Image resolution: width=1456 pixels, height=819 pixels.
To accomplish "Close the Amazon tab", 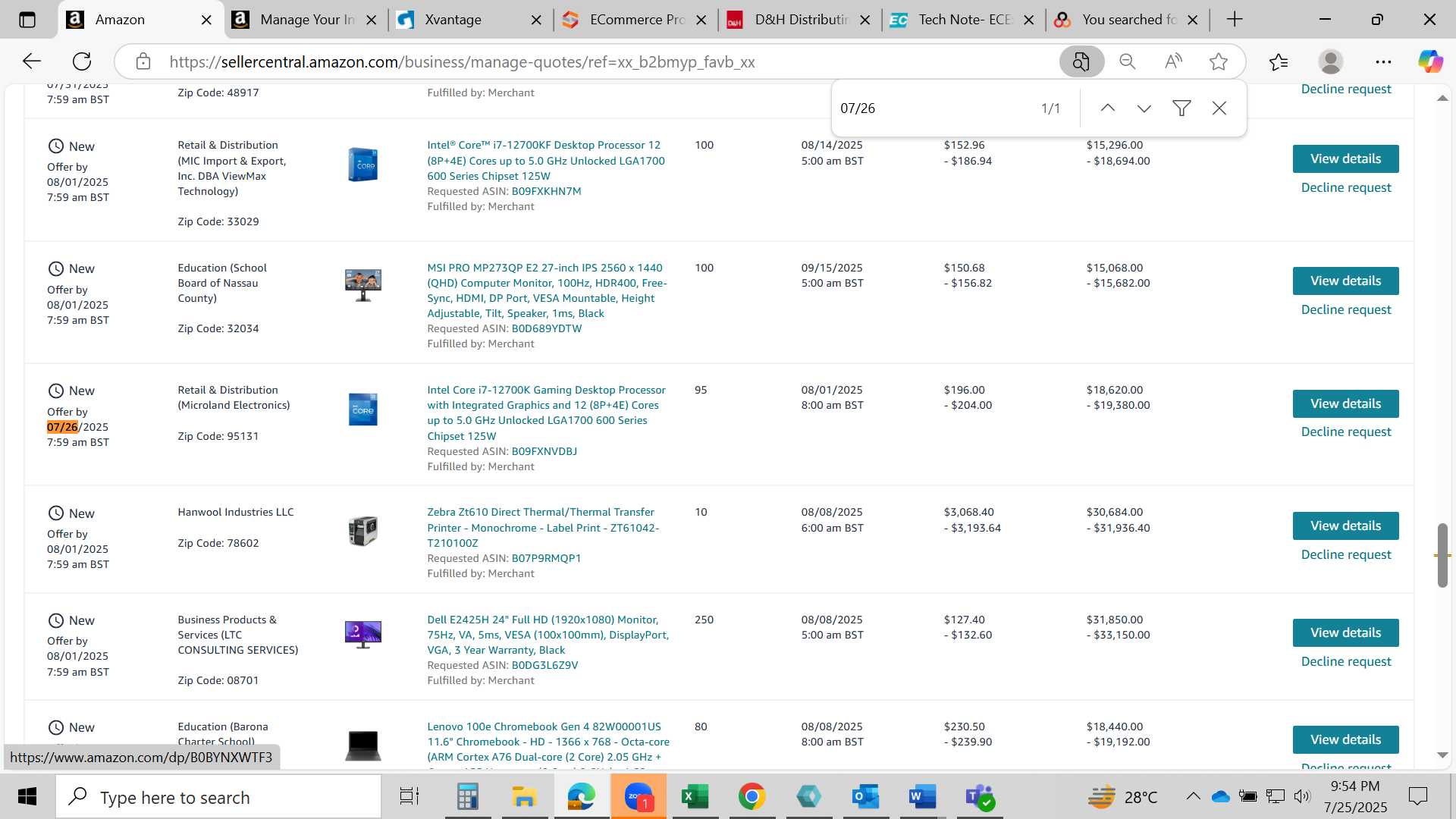I will coord(206,20).
